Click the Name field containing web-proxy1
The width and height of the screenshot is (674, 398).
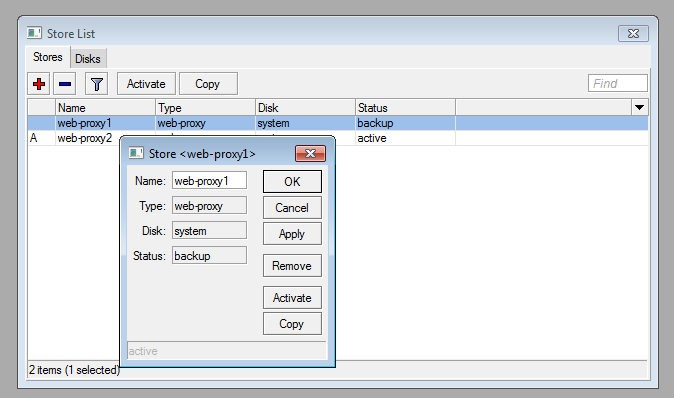209,181
